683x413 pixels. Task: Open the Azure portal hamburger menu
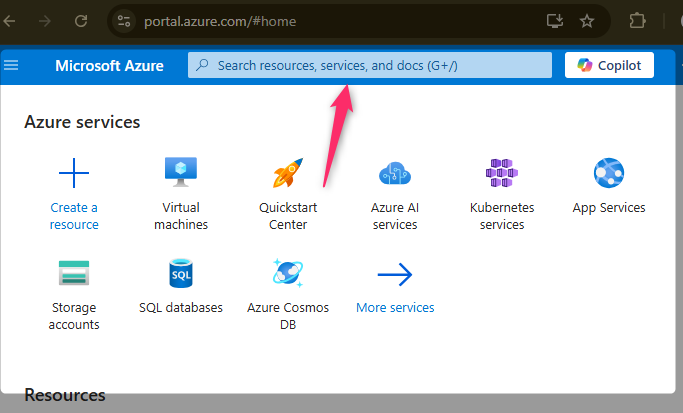click(x=11, y=66)
